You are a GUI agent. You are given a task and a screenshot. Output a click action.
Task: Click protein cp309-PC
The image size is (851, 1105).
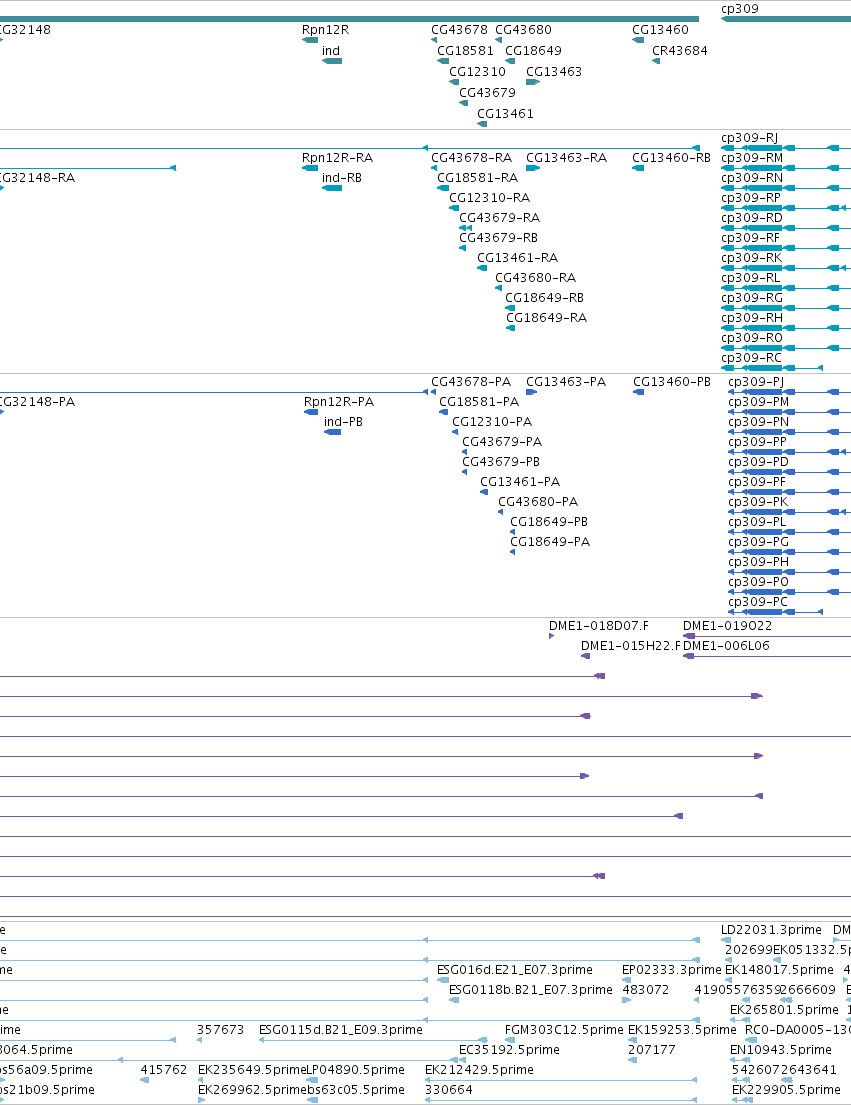click(757, 602)
